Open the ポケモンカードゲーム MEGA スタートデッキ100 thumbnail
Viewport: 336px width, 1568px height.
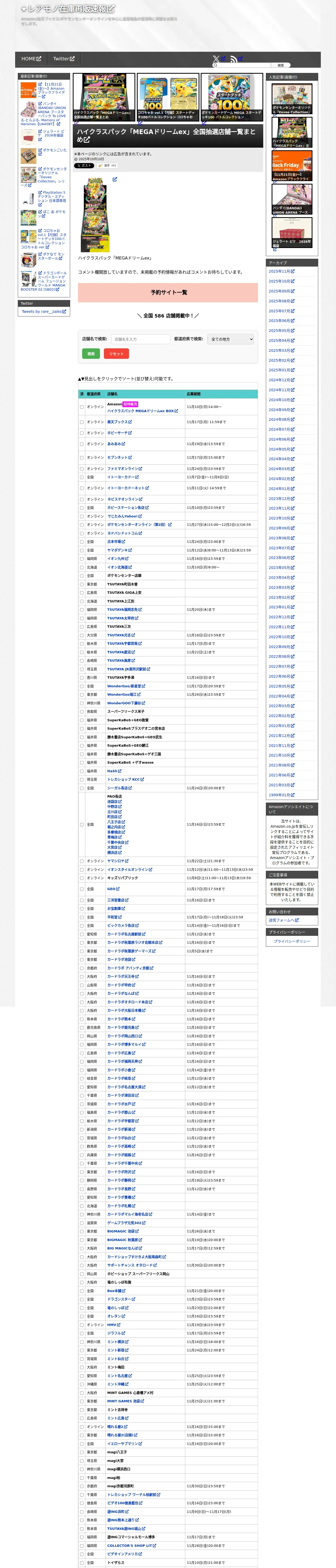coord(232,97)
